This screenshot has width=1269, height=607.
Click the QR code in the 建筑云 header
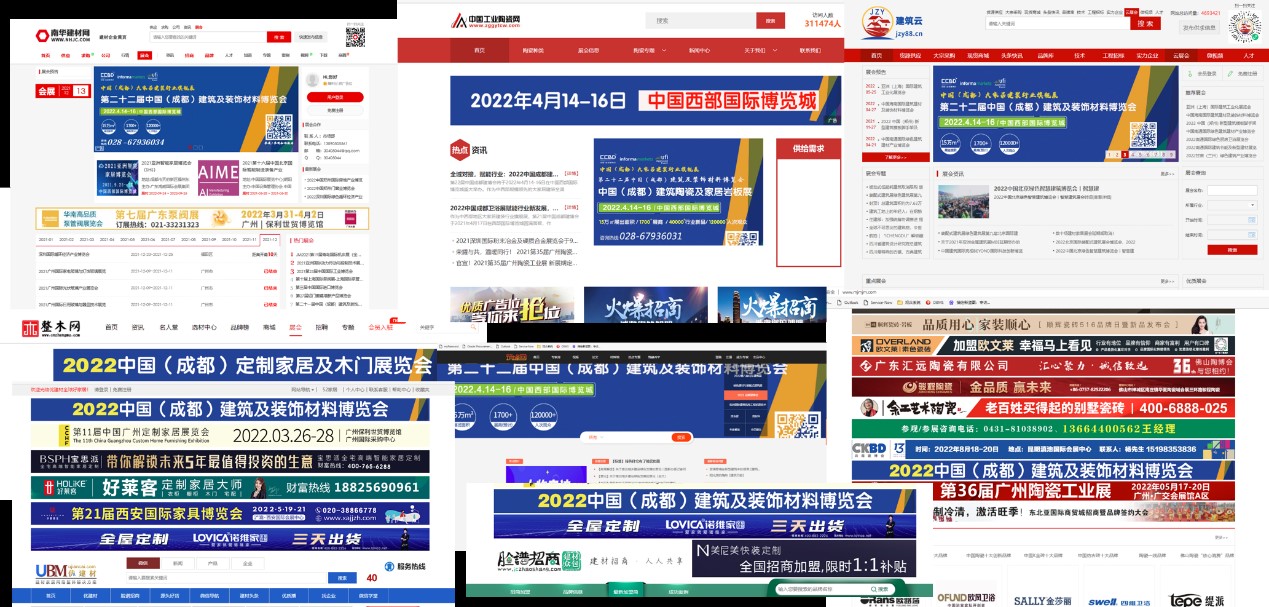click(1243, 26)
